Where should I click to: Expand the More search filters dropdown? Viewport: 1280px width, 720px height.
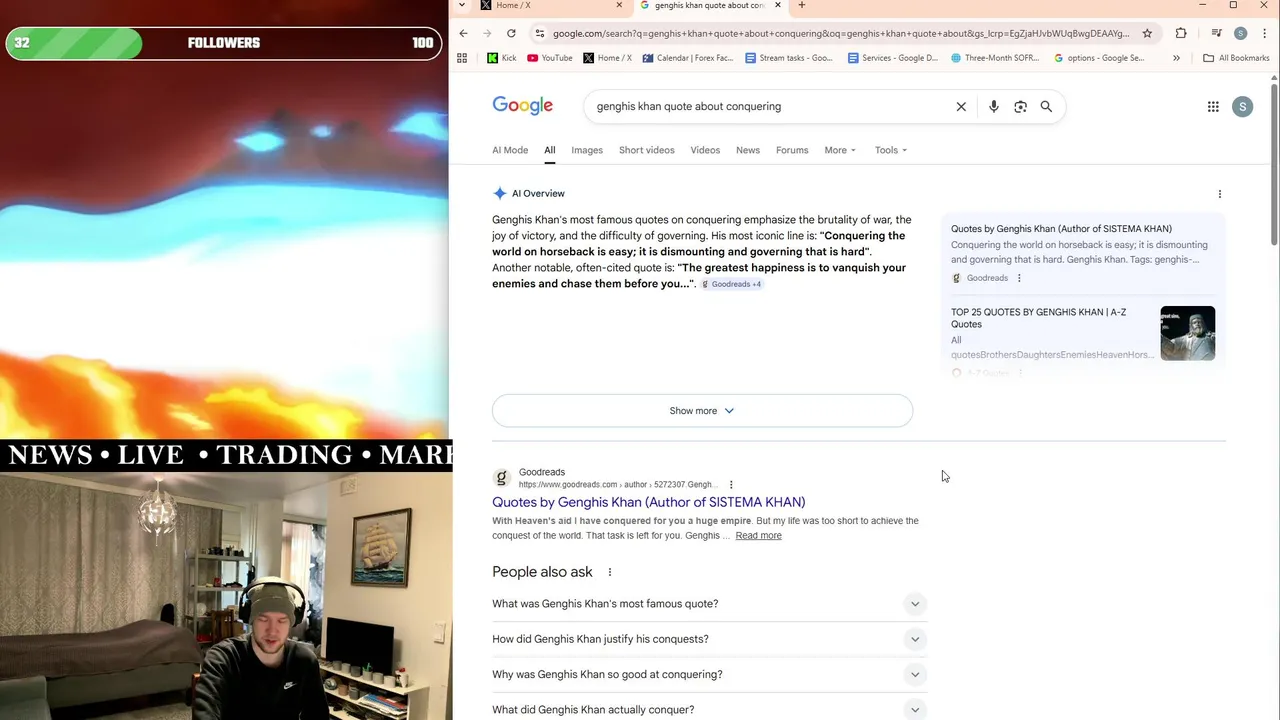840,150
